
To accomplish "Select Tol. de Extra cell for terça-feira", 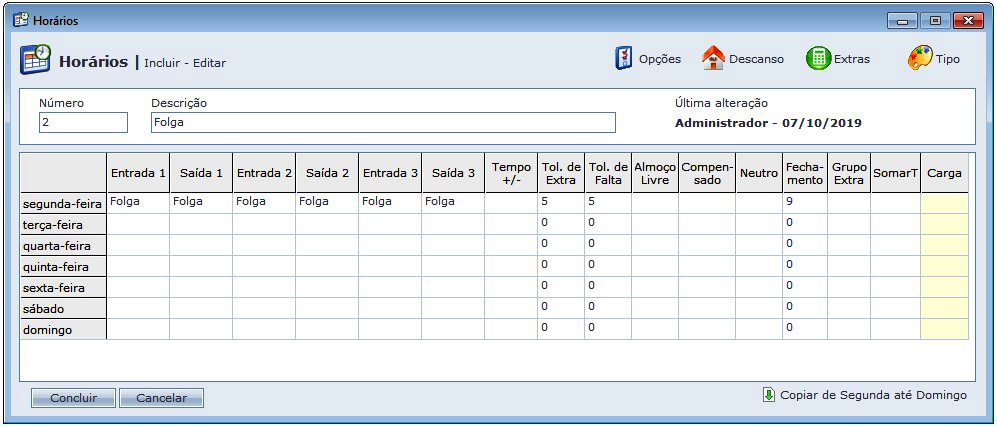I will tap(560, 223).
